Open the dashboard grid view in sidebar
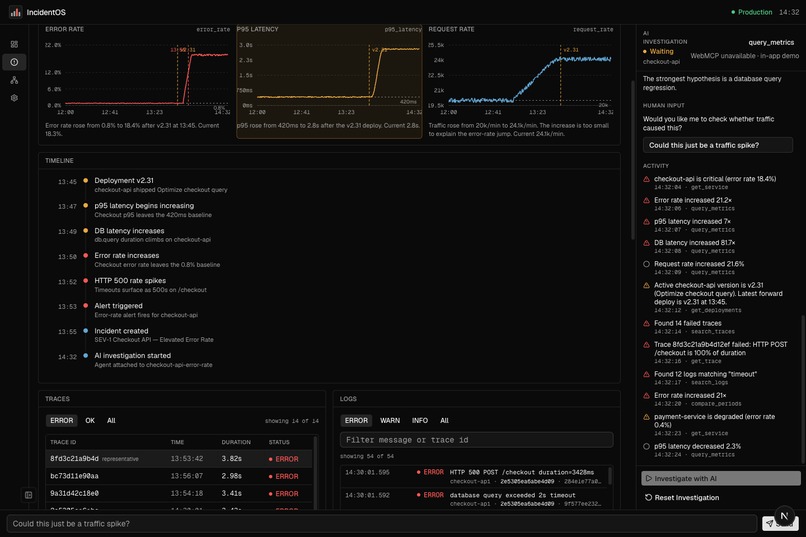The width and height of the screenshot is (806, 537). (x=14, y=44)
